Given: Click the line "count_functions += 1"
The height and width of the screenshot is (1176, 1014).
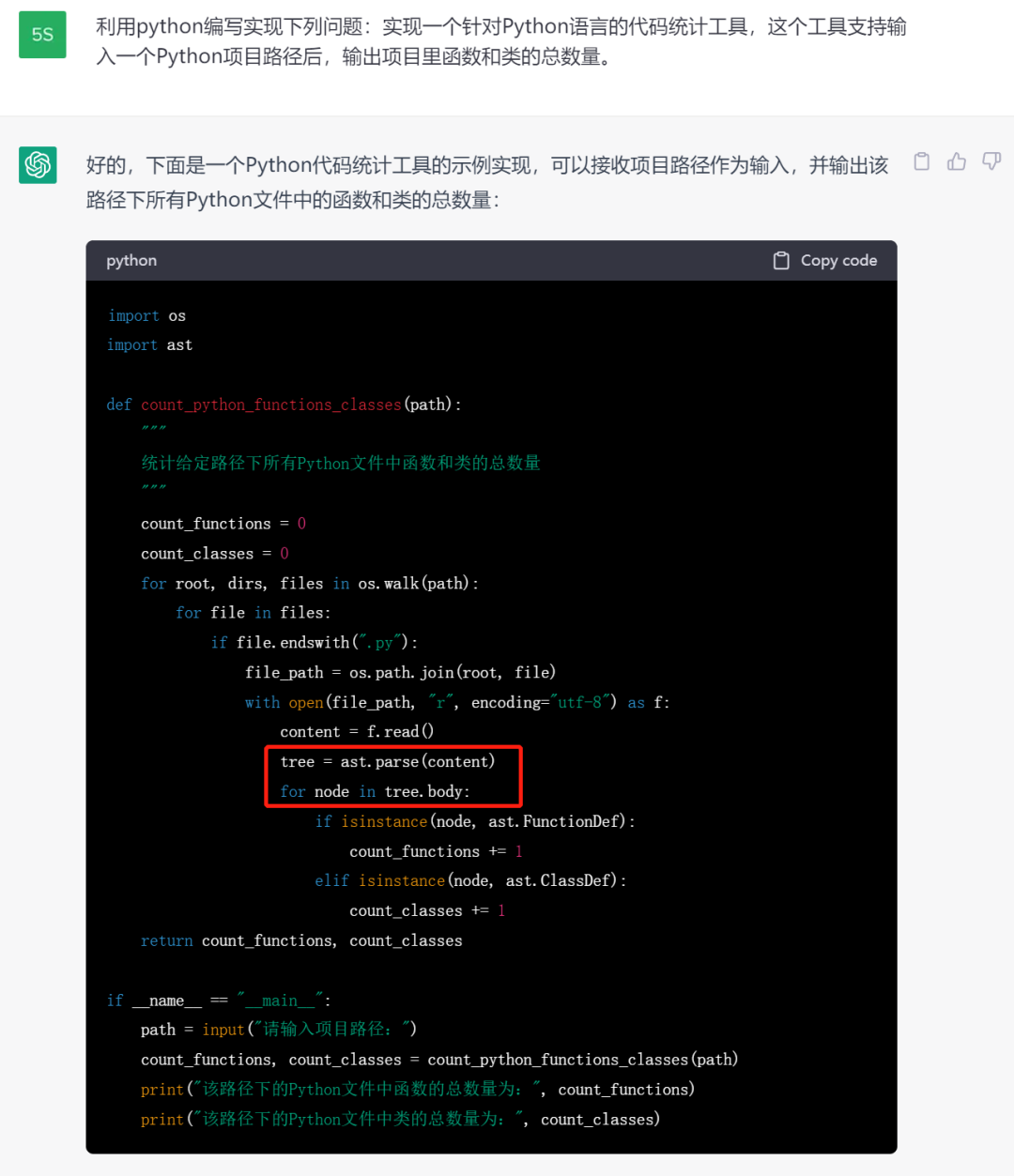Looking at the screenshot, I should (x=436, y=852).
